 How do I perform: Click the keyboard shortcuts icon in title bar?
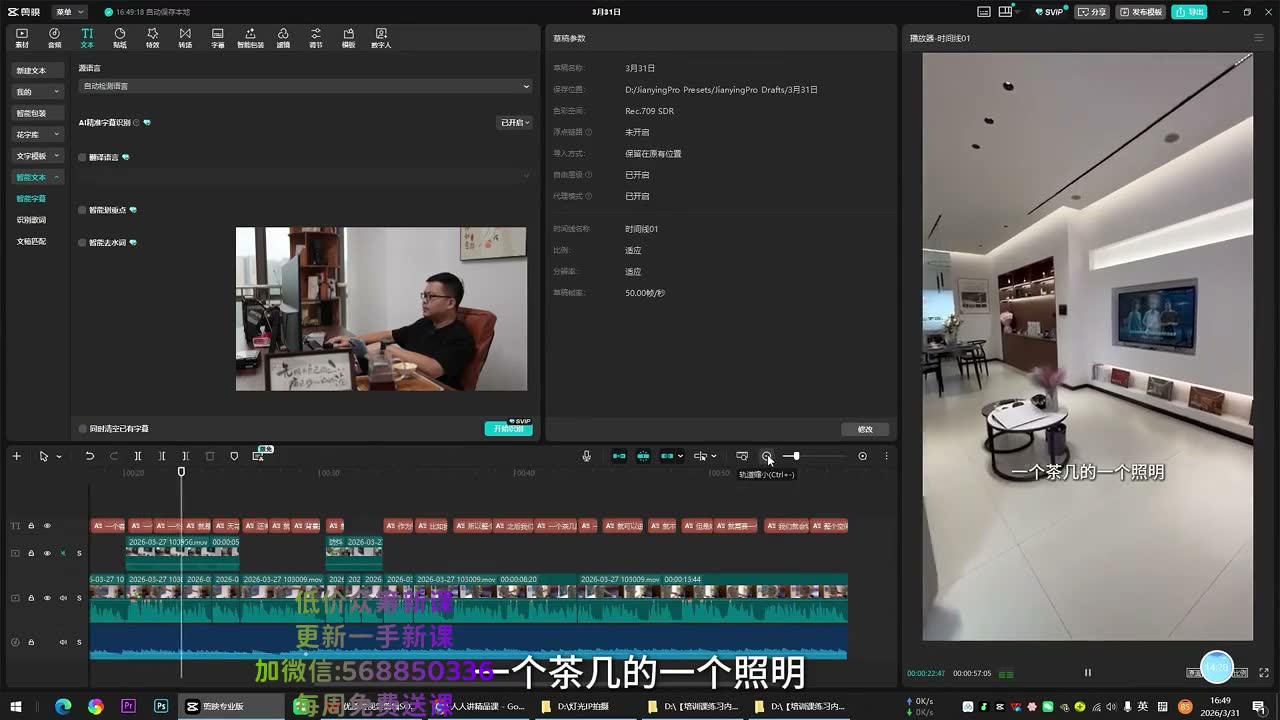[983, 12]
